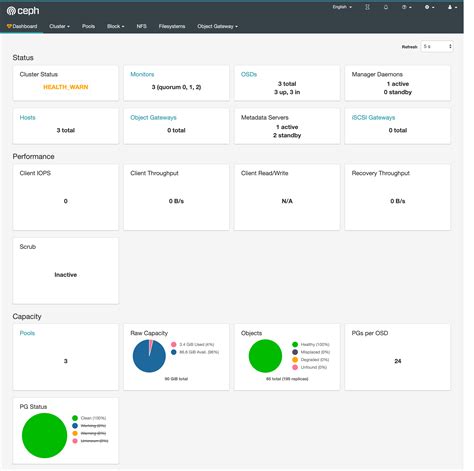Viewport: 474px width, 471px height.
Task: Toggle the Unknown legend in PG Status
Action: 90,441
